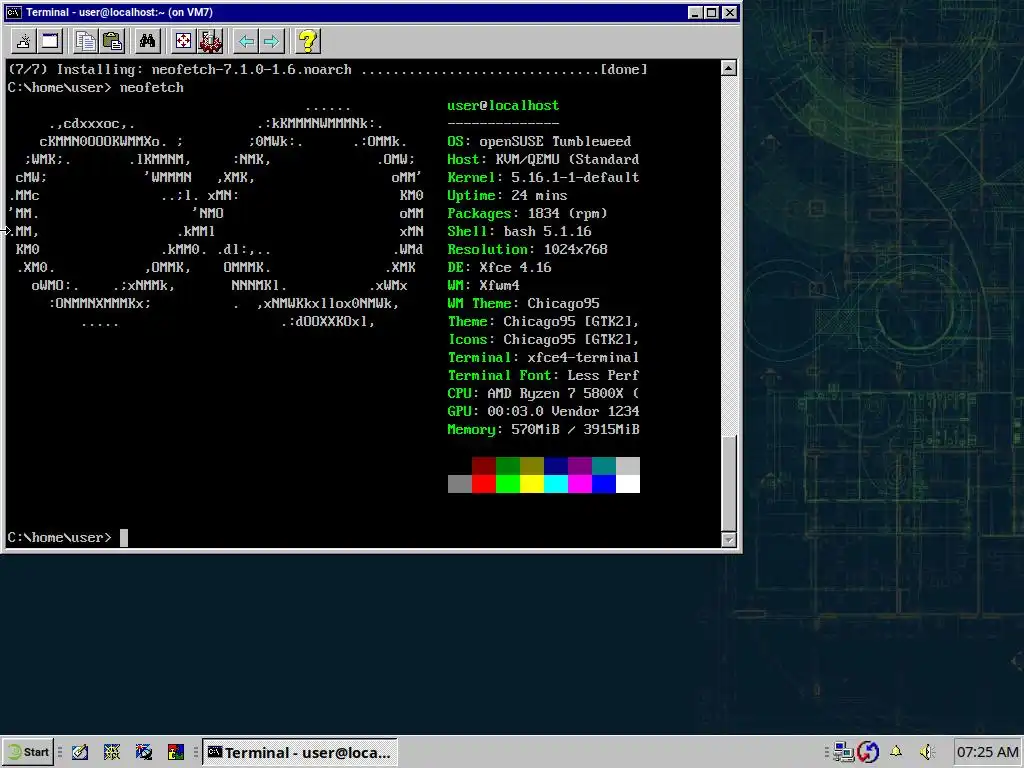Image resolution: width=1024 pixels, height=768 pixels.
Task: Open the network computers tray icon
Action: tap(843, 752)
